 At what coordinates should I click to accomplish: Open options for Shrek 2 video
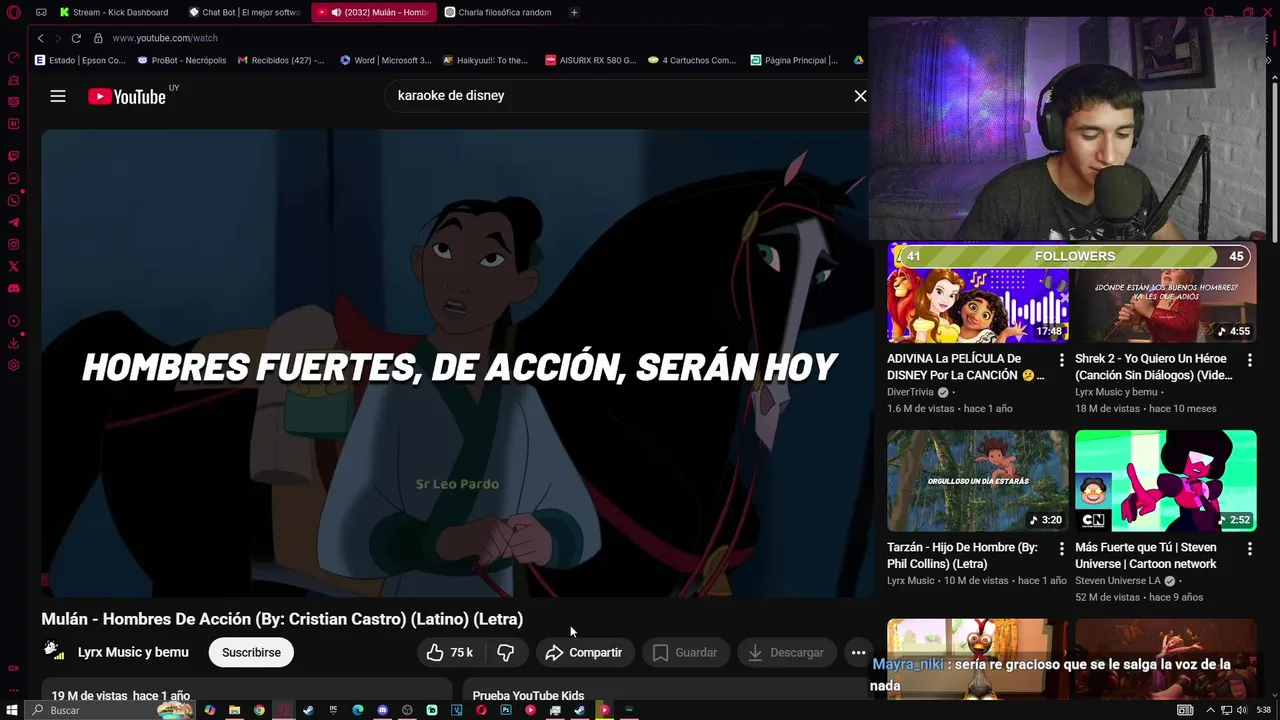[x=1249, y=359]
